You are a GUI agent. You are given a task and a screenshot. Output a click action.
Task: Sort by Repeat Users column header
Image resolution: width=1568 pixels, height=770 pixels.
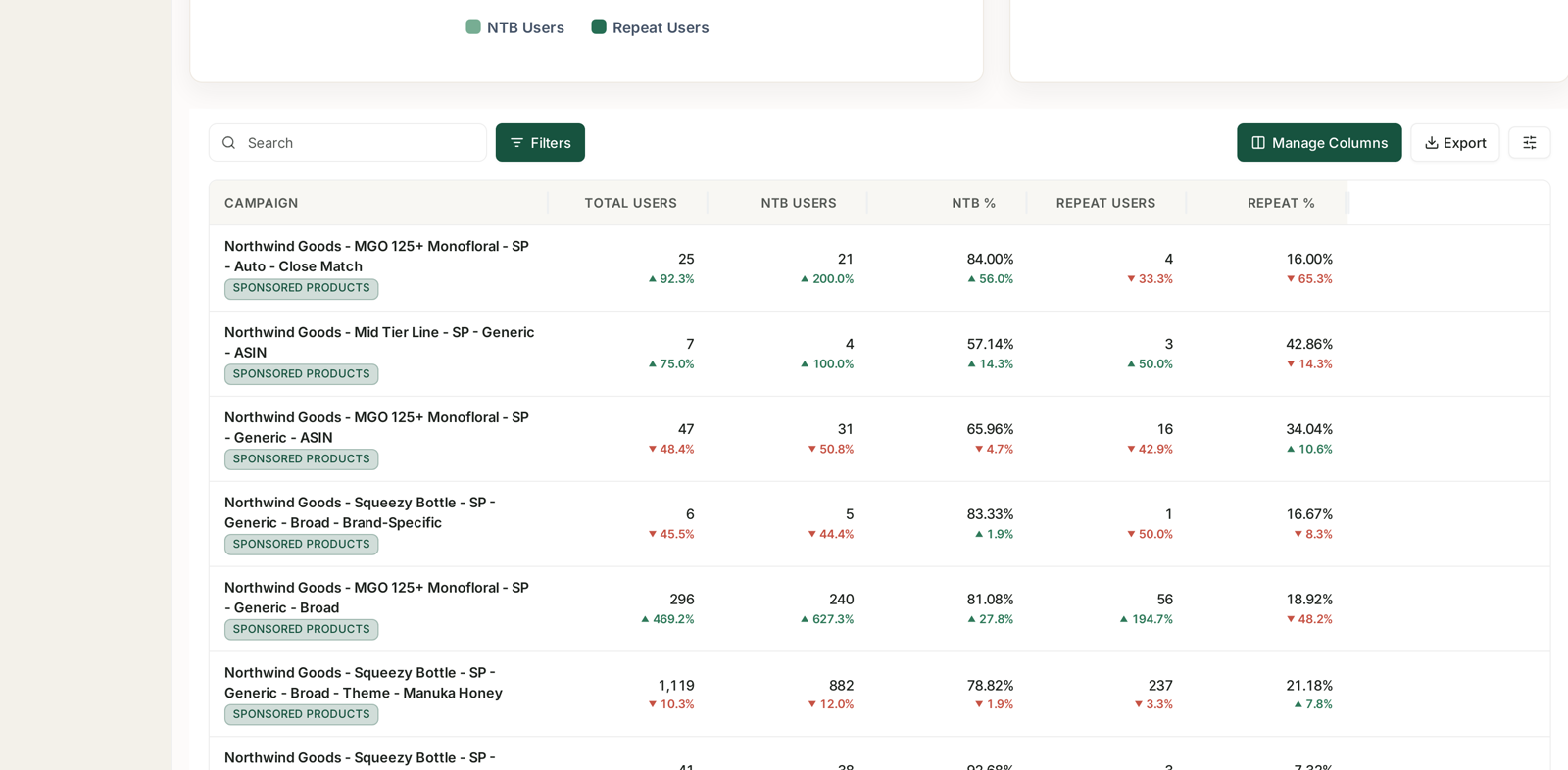(x=1105, y=203)
